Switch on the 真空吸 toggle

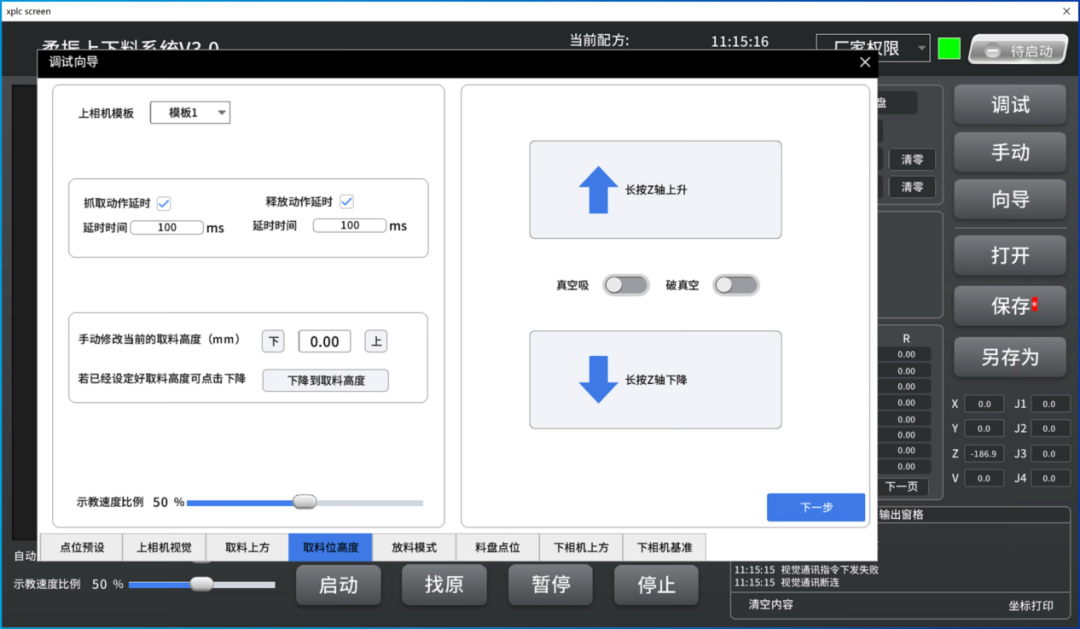click(625, 285)
